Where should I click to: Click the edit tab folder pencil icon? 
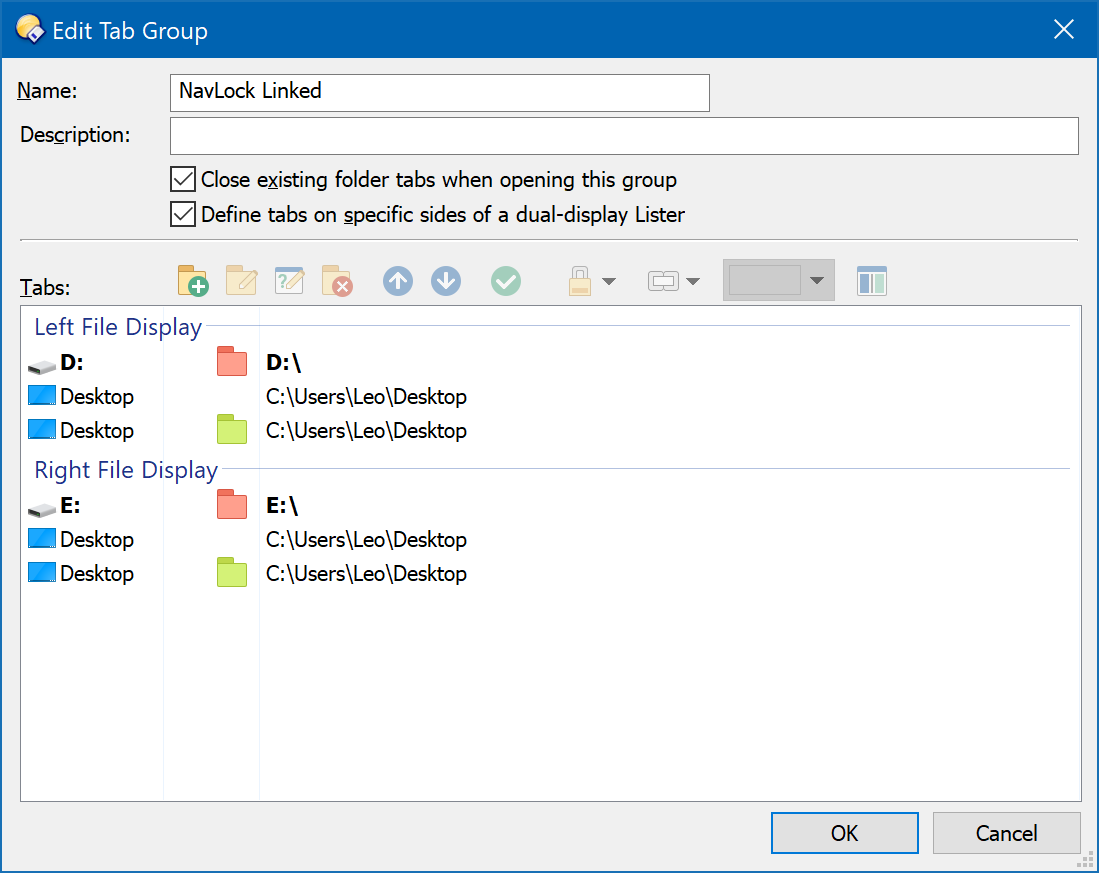pos(241,281)
